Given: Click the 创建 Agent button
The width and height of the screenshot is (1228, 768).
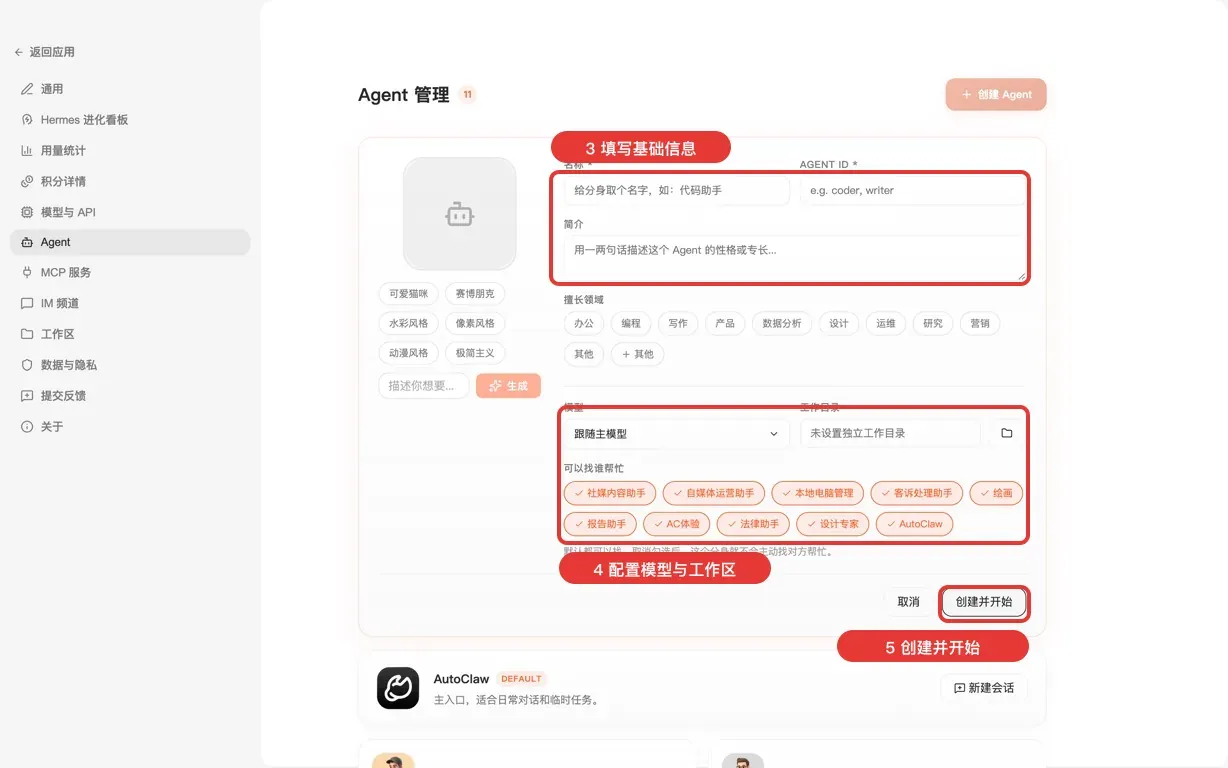Looking at the screenshot, I should [x=996, y=94].
